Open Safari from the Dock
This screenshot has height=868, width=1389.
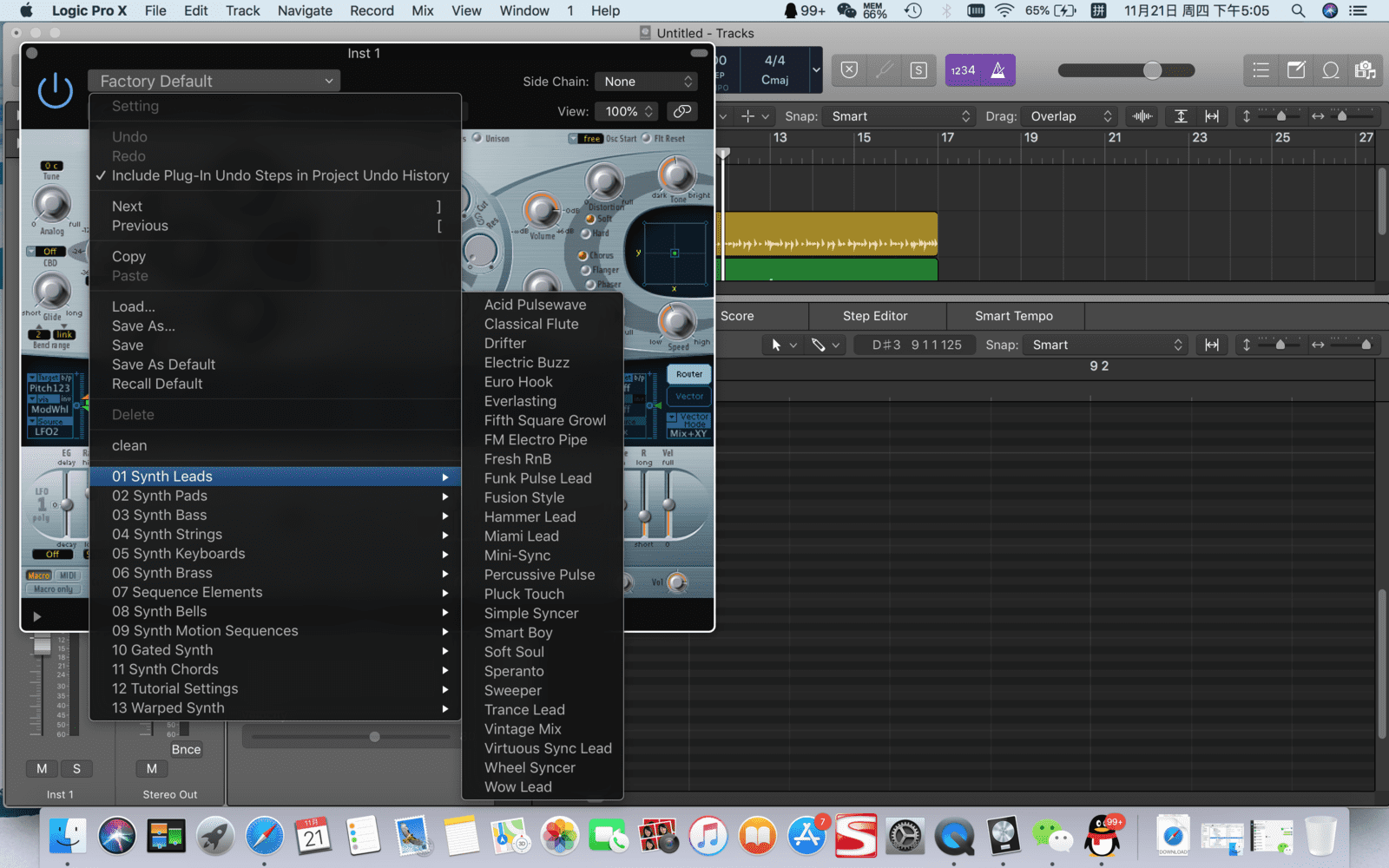point(264,836)
